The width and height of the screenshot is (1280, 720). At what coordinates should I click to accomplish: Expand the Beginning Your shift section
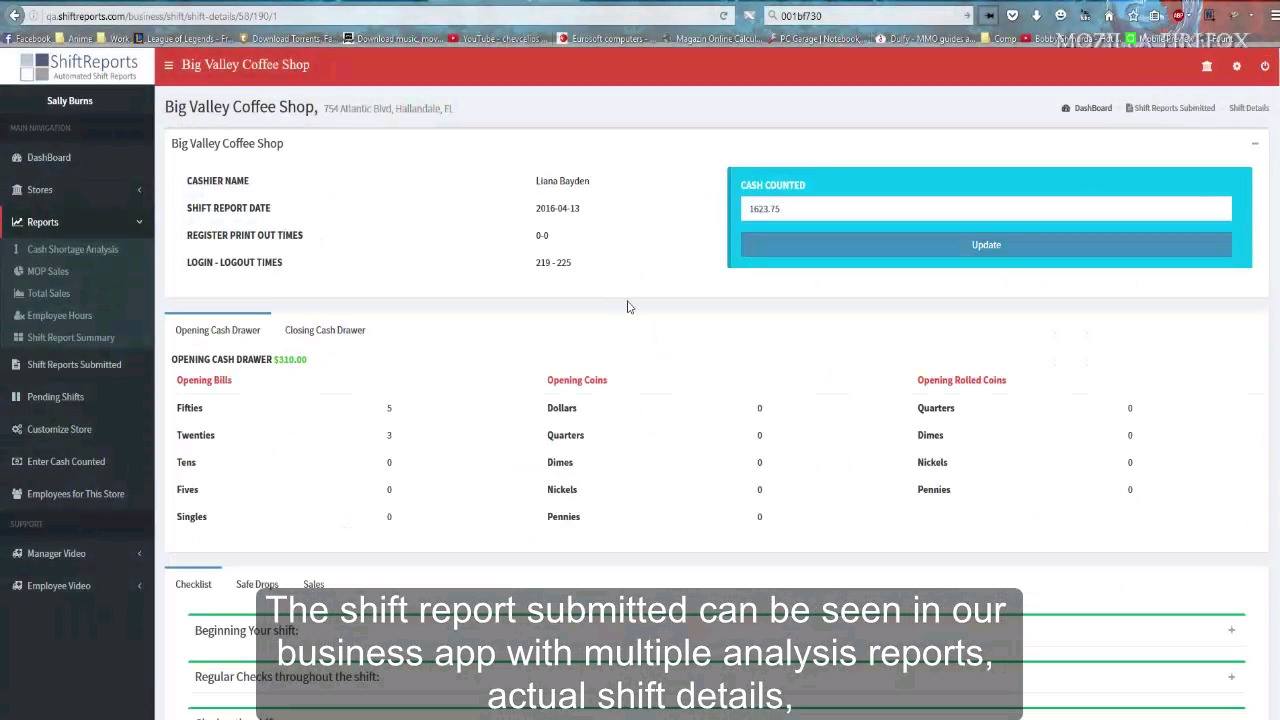click(1231, 631)
